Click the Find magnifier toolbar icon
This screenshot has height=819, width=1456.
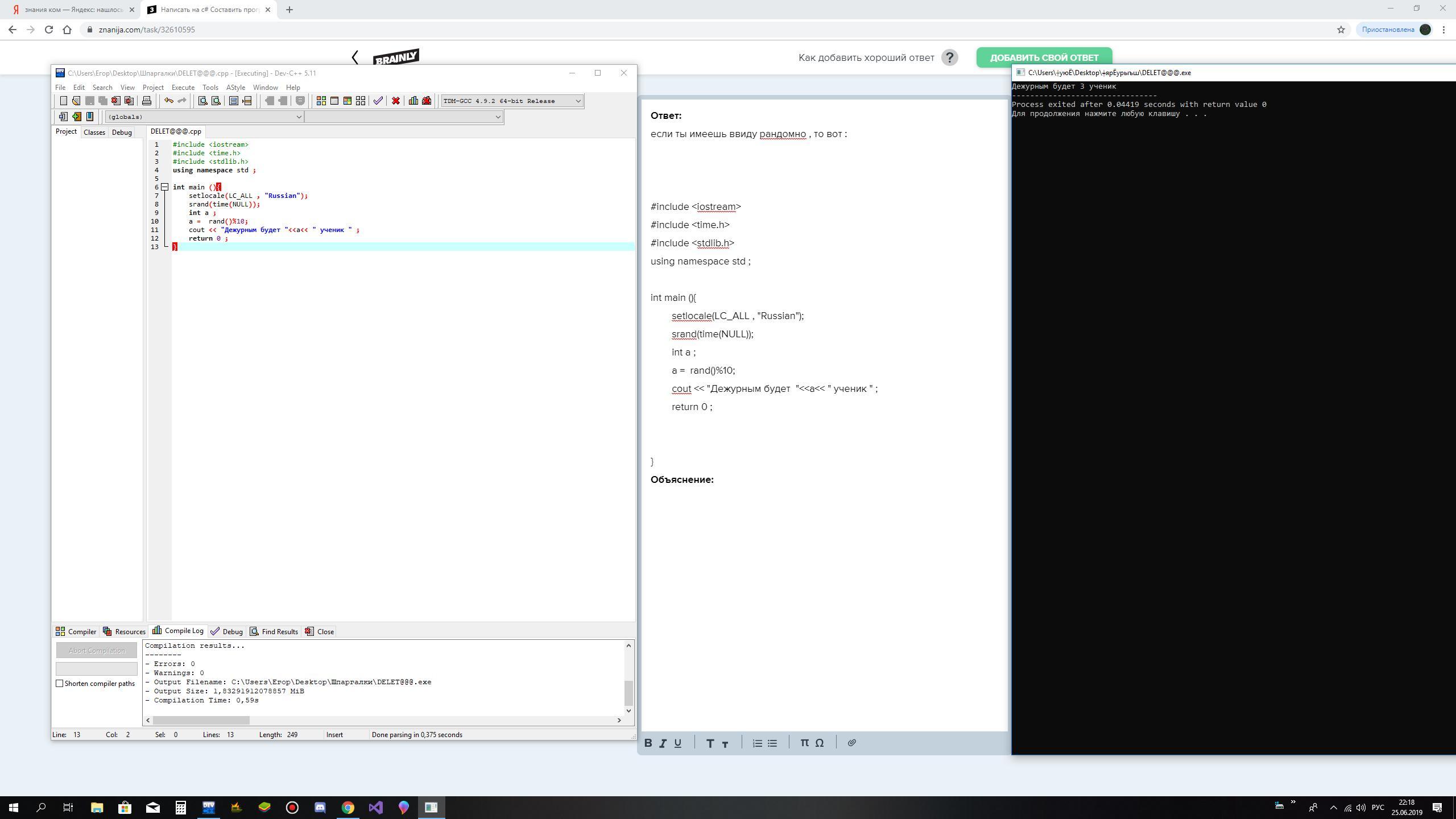coord(202,101)
